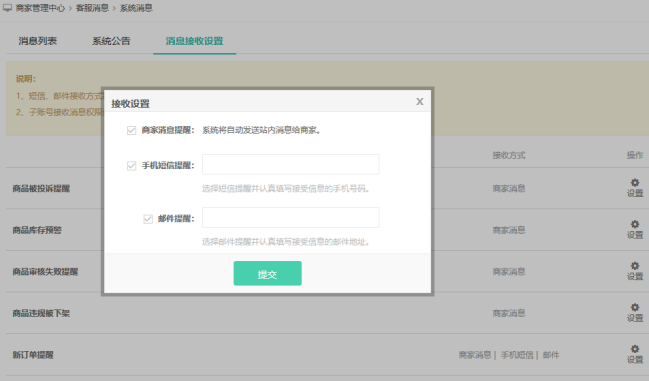Toggle the 手机短信提醒 checkbox
This screenshot has width=649, height=381.
pos(132,166)
